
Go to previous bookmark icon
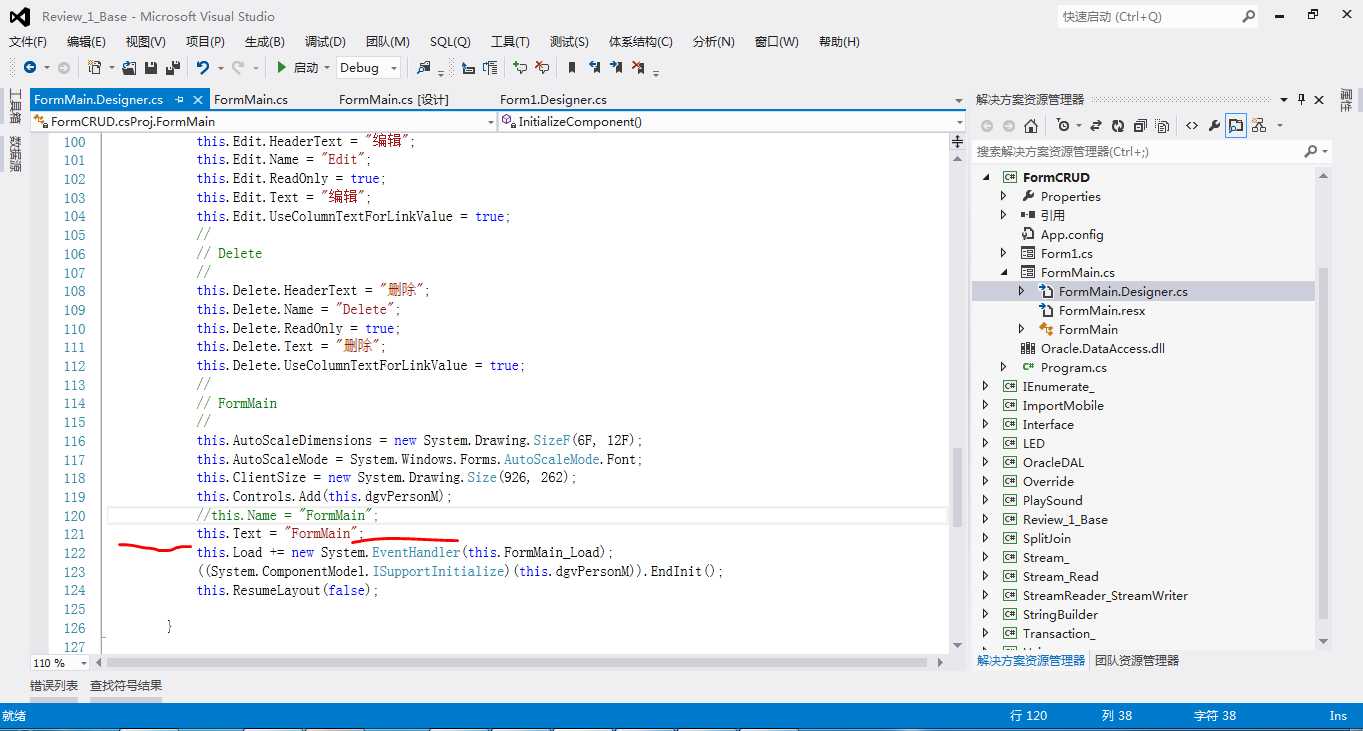(594, 67)
